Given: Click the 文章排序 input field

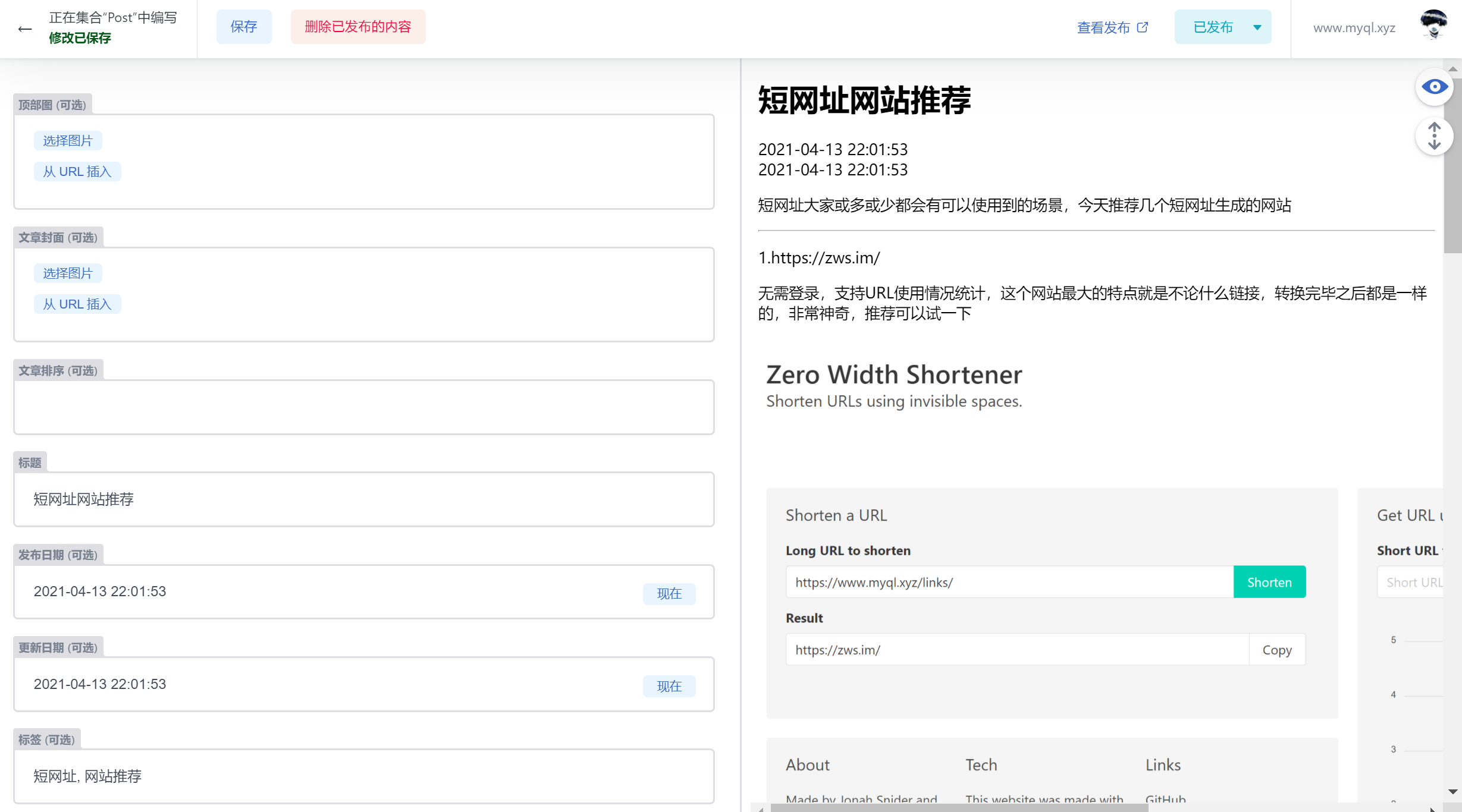Looking at the screenshot, I should point(363,407).
